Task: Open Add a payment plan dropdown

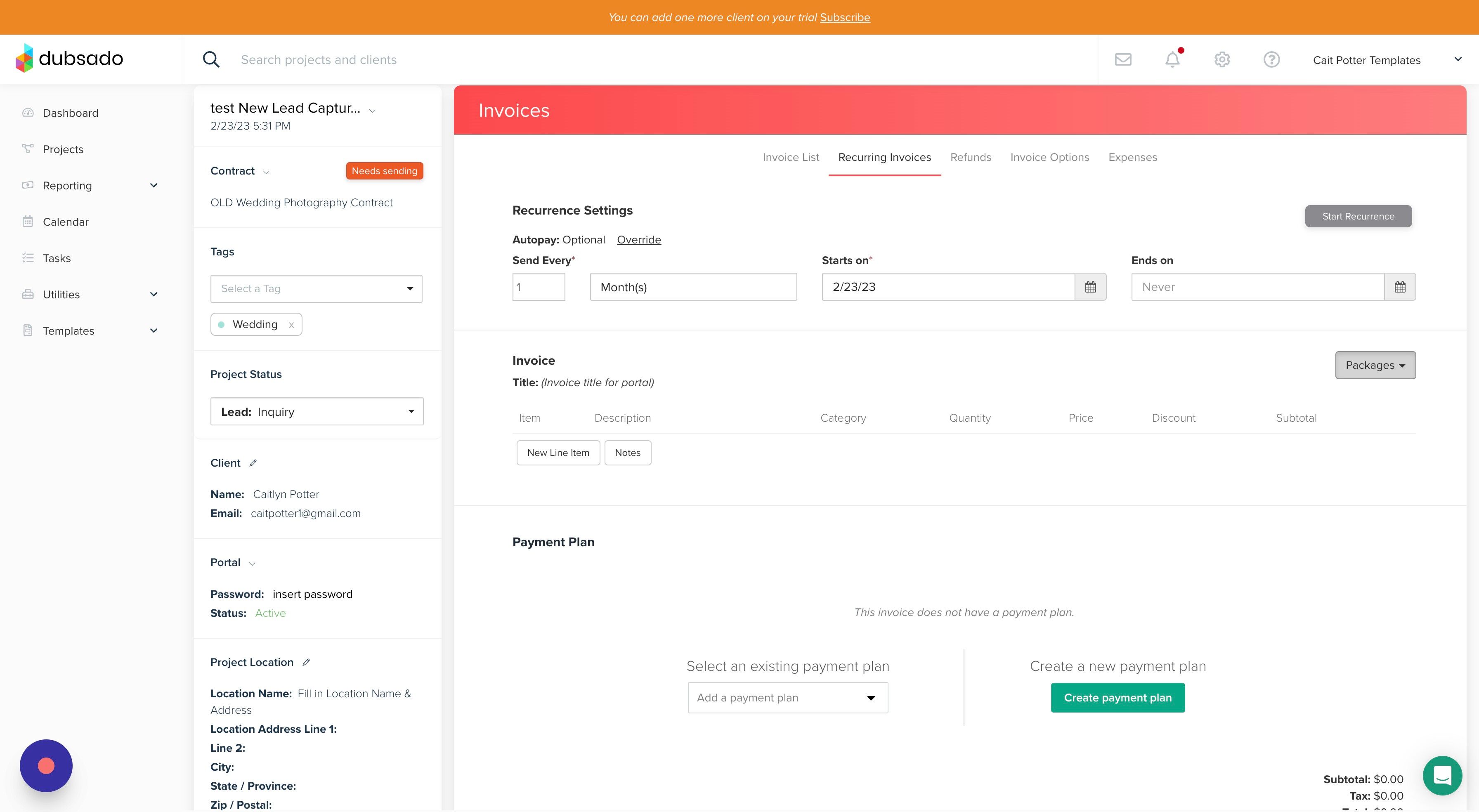Action: (x=788, y=698)
